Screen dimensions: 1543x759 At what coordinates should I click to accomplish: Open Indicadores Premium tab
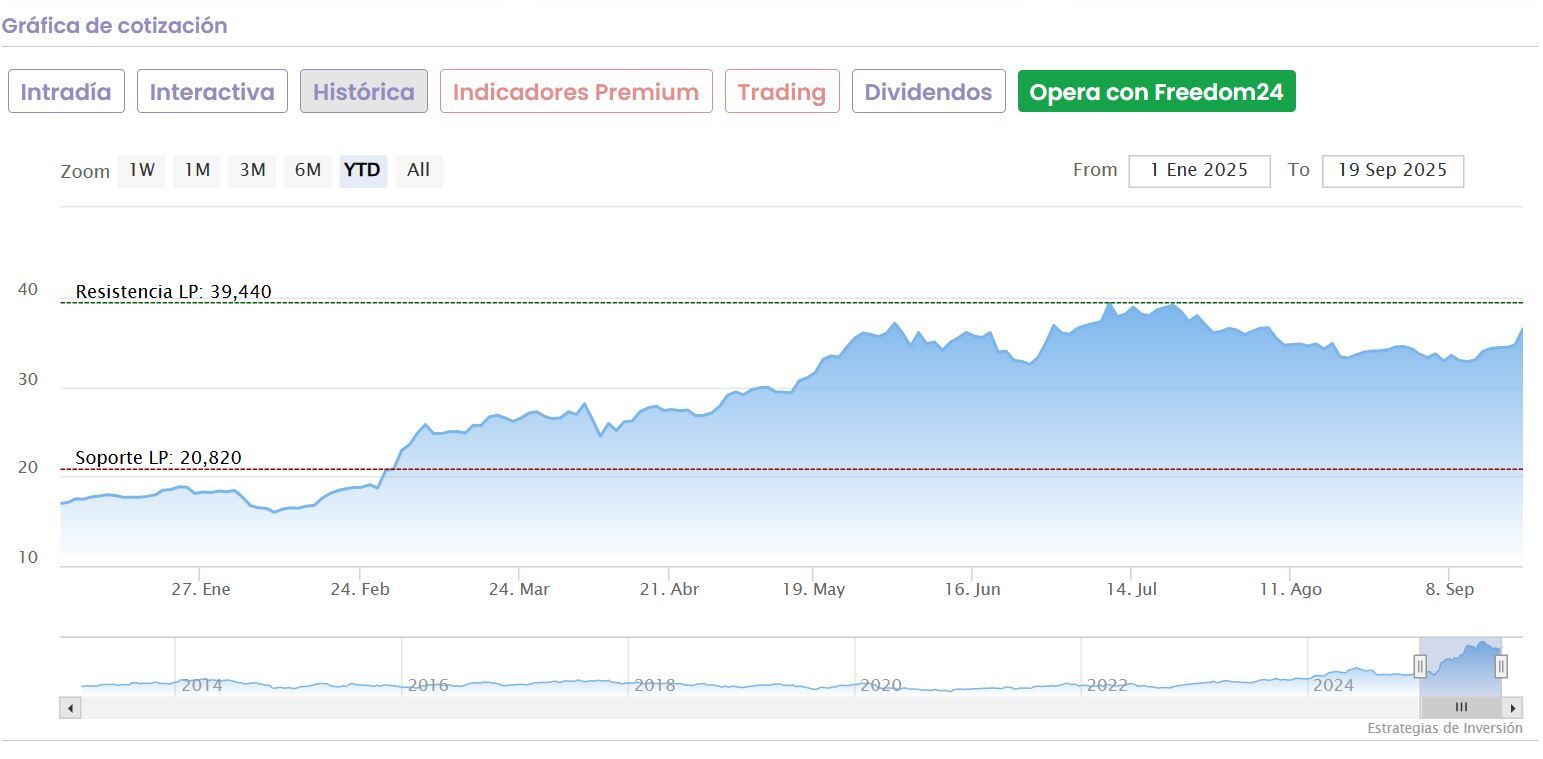pyautogui.click(x=575, y=92)
